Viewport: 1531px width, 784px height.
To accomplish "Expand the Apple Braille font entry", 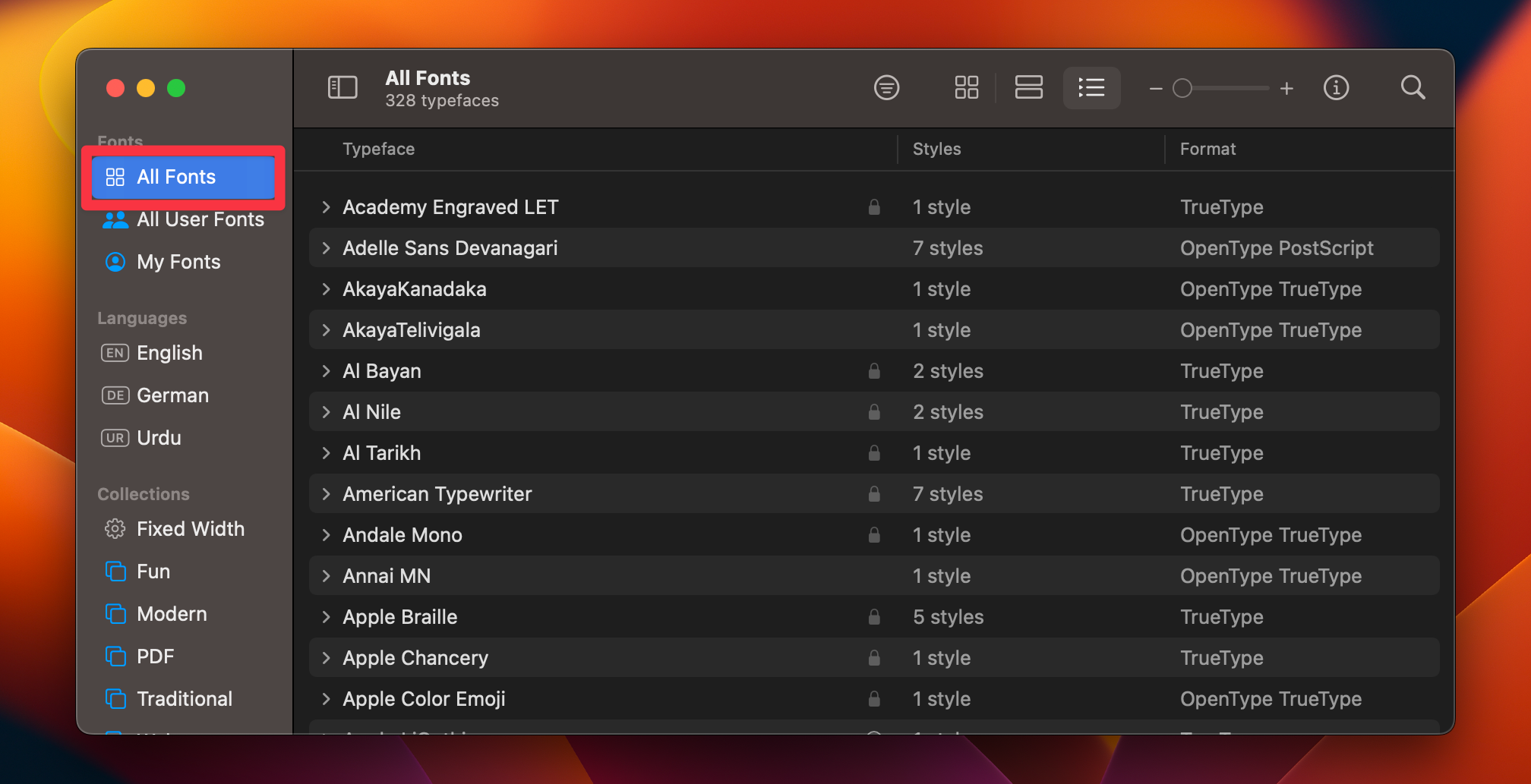I will pyautogui.click(x=326, y=616).
